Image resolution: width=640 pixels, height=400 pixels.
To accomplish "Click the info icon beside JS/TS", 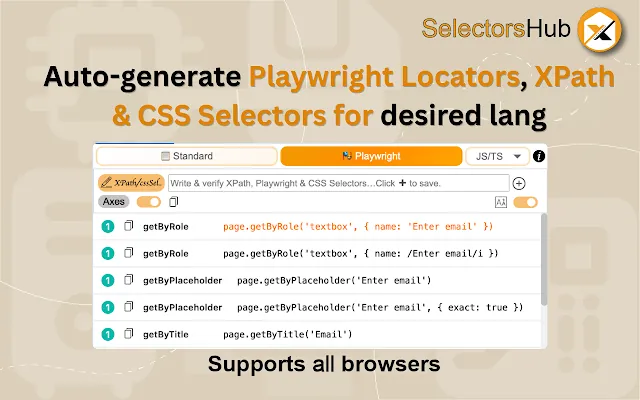I will (x=539, y=156).
